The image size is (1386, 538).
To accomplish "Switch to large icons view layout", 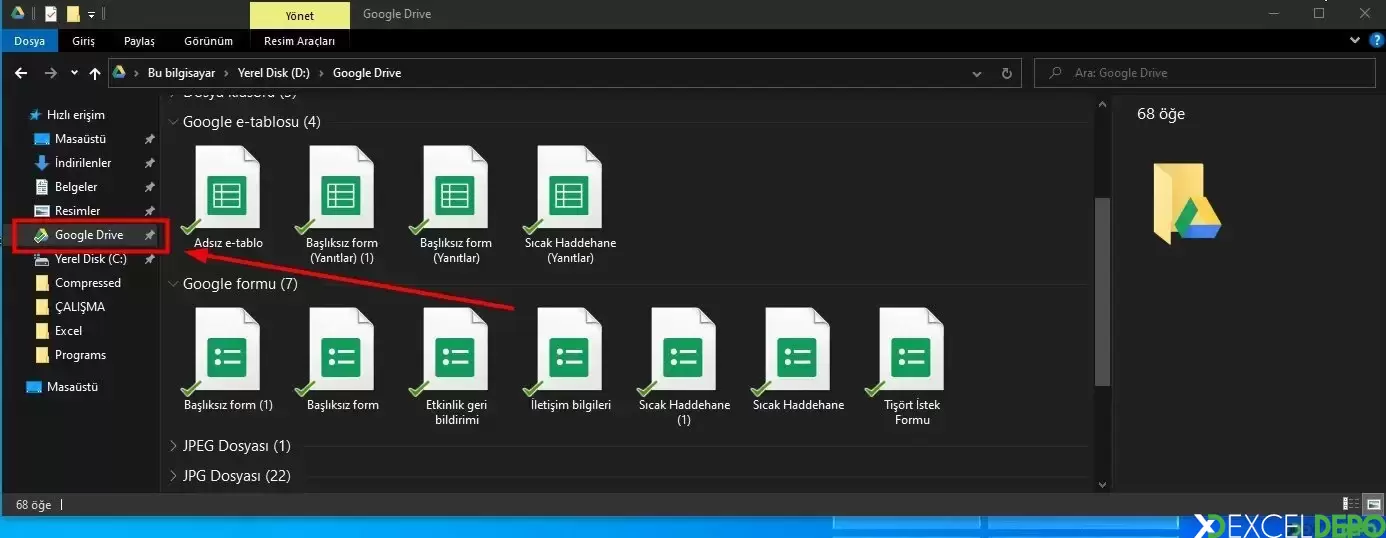I will (1373, 504).
